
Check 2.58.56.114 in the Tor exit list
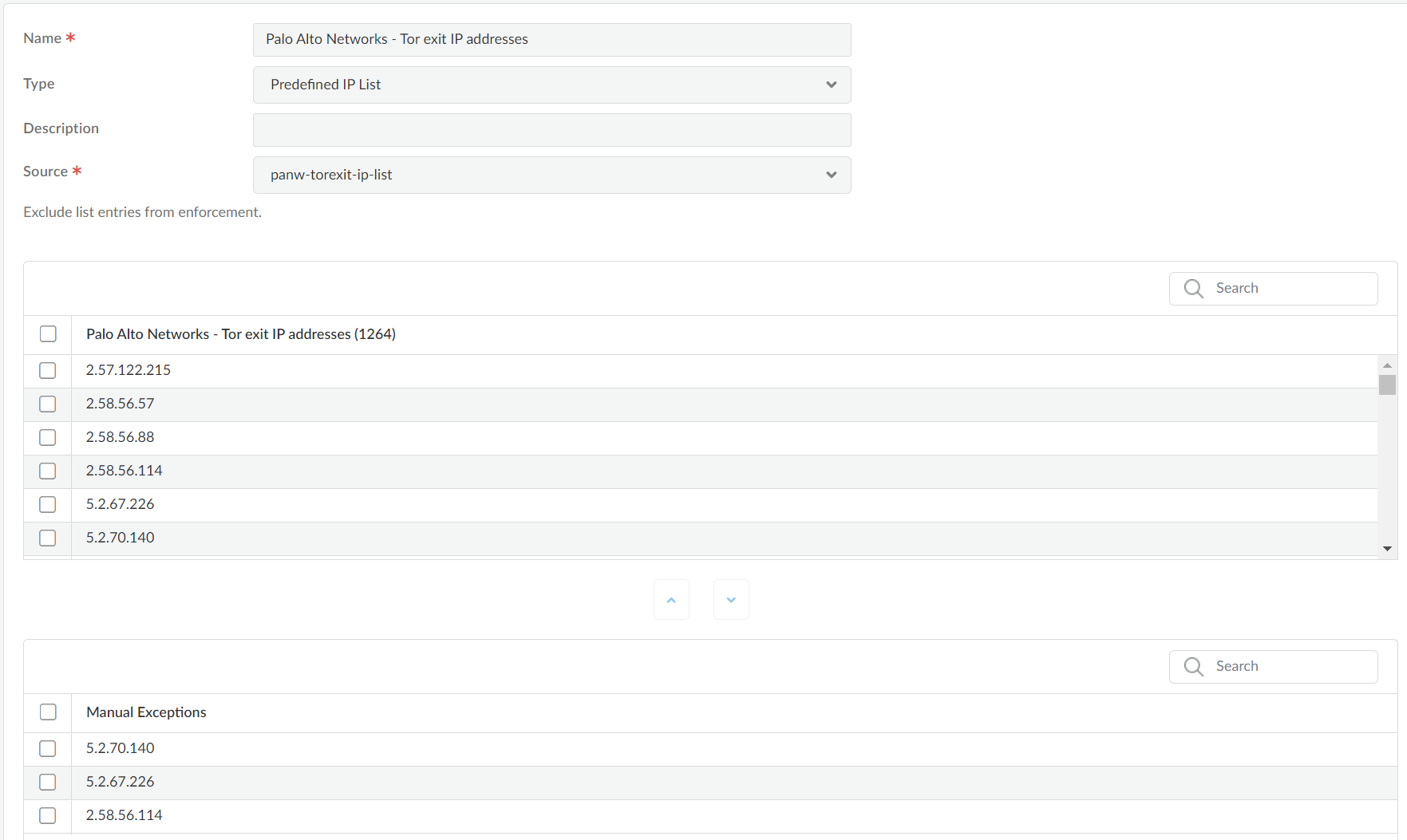click(x=48, y=471)
